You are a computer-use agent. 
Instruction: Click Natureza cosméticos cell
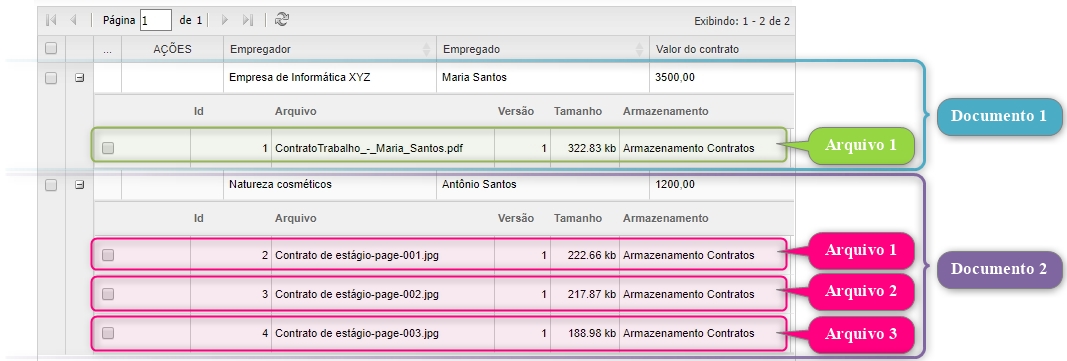pyautogui.click(x=329, y=184)
